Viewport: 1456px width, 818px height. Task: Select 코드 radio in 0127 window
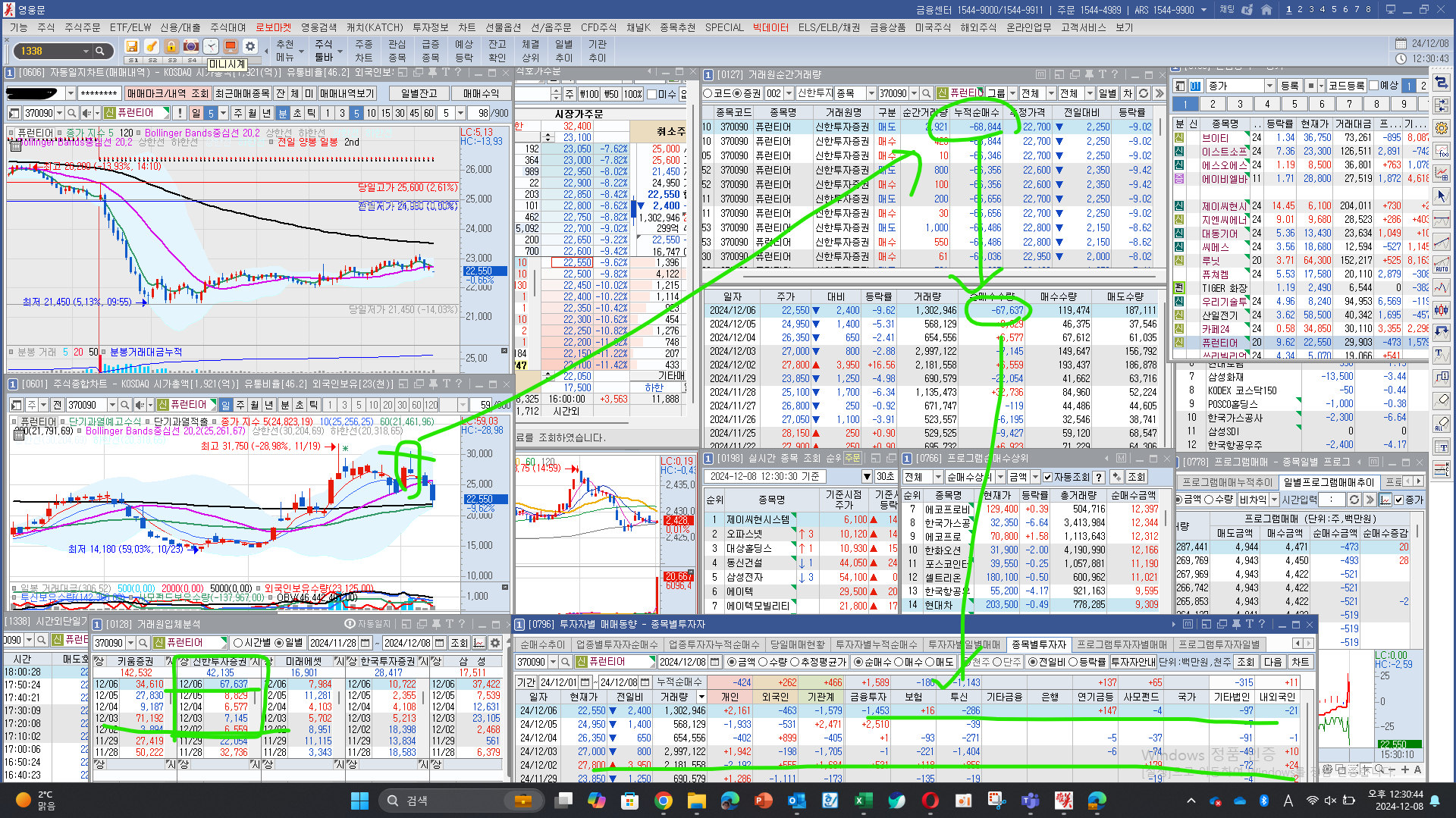click(708, 93)
